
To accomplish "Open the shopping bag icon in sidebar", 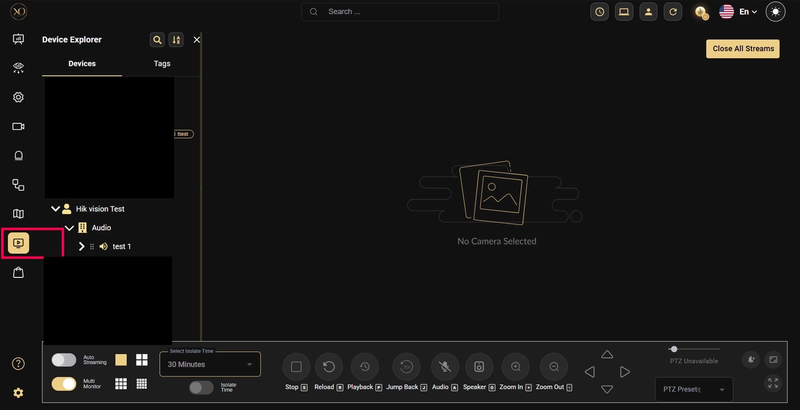I will point(18,272).
